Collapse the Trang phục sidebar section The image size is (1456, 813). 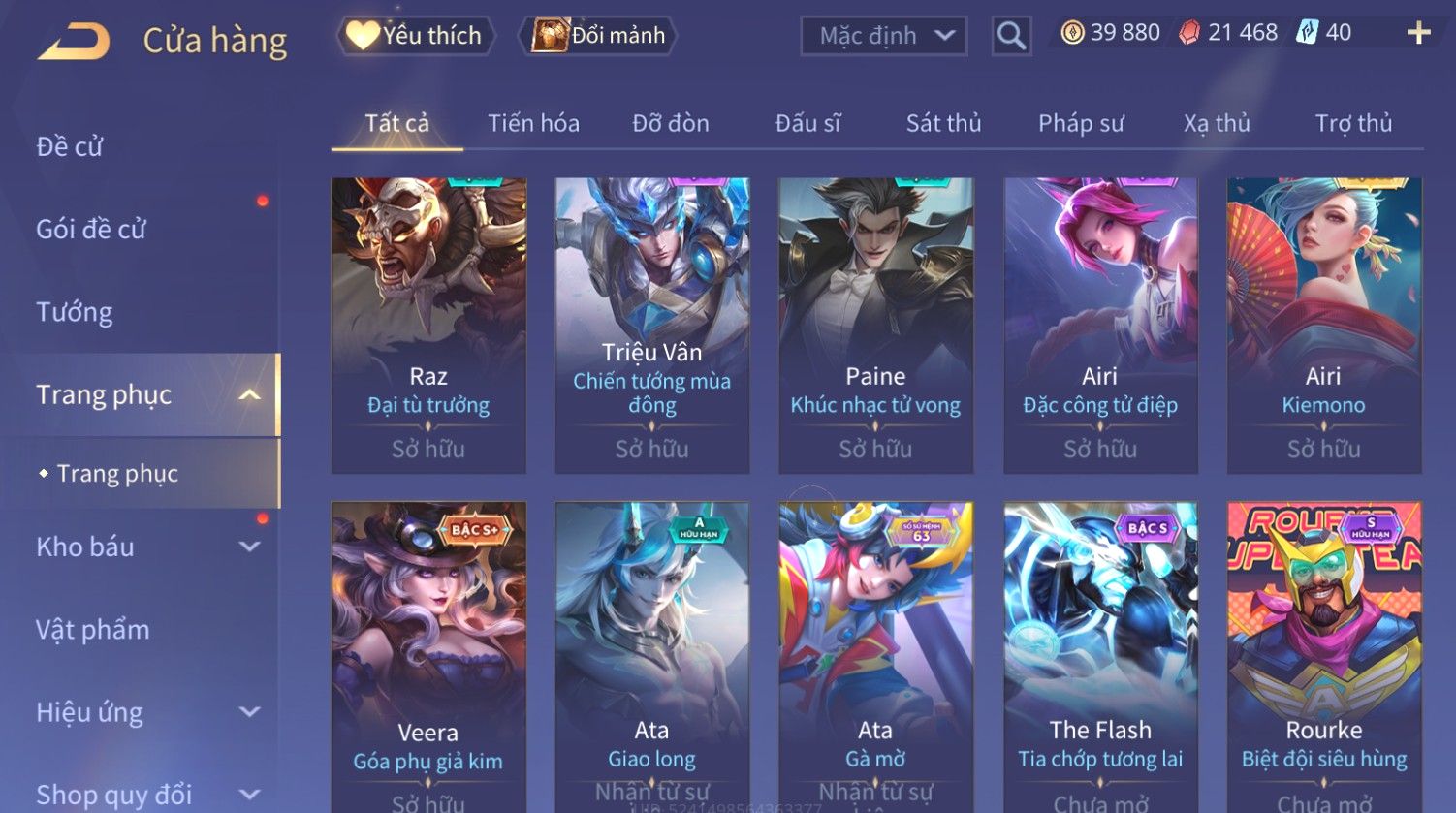250,394
